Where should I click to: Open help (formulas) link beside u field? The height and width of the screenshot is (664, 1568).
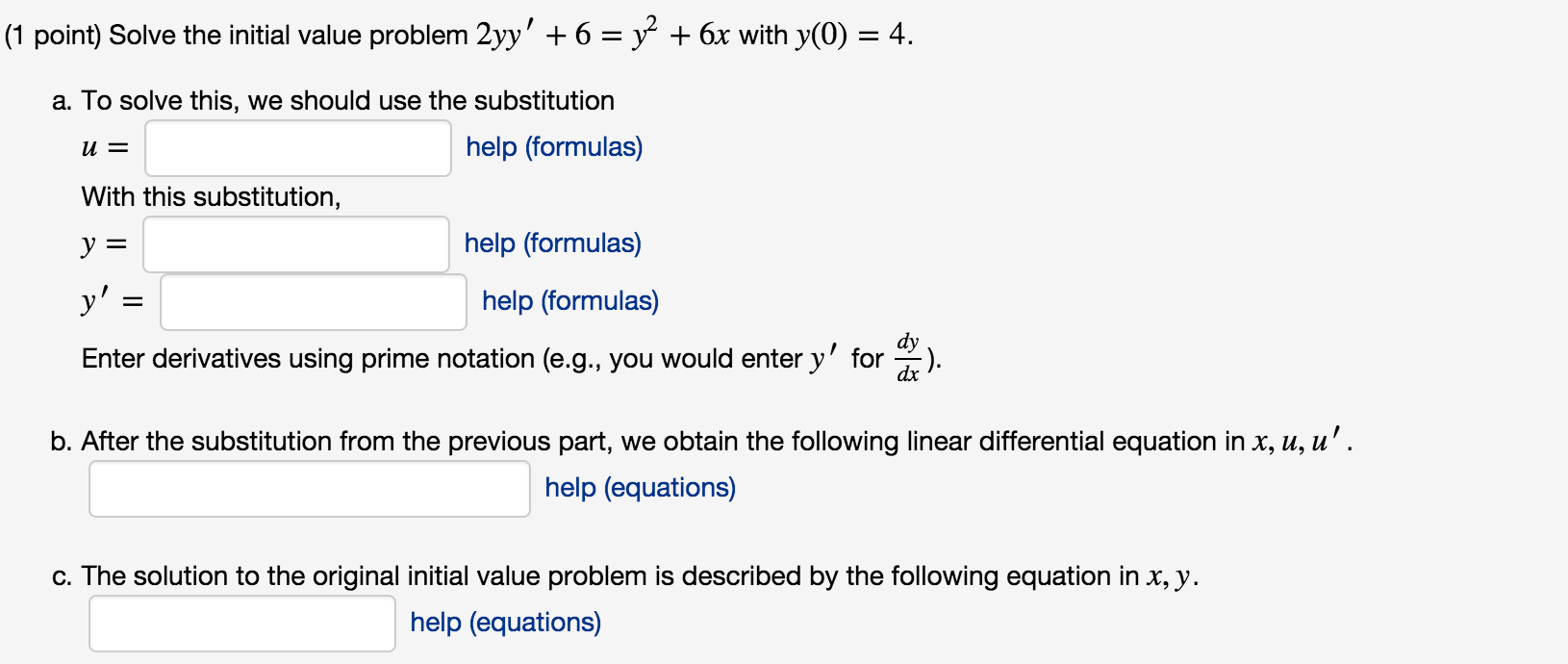[554, 147]
